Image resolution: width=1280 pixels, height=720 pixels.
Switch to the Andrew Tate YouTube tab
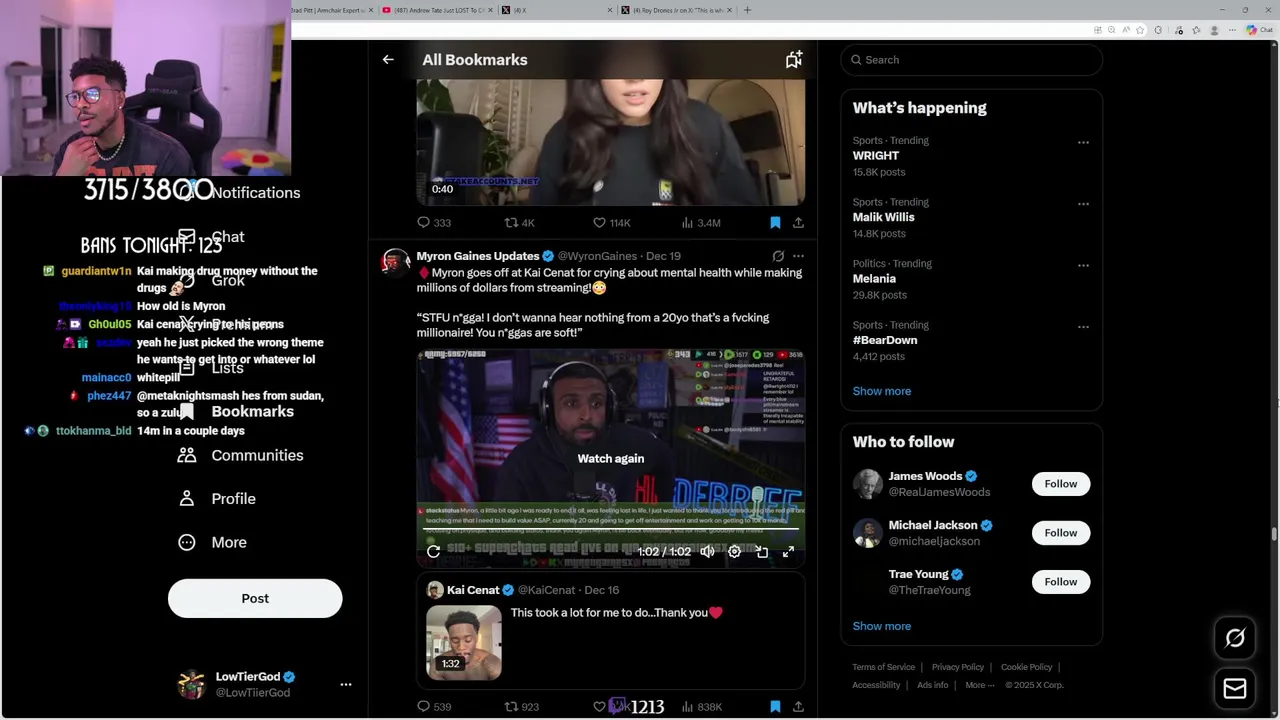point(437,10)
